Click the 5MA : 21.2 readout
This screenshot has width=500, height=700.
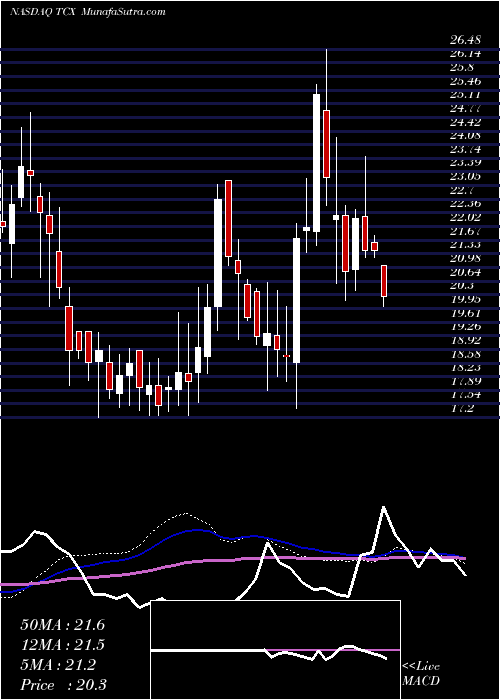click(x=58, y=665)
